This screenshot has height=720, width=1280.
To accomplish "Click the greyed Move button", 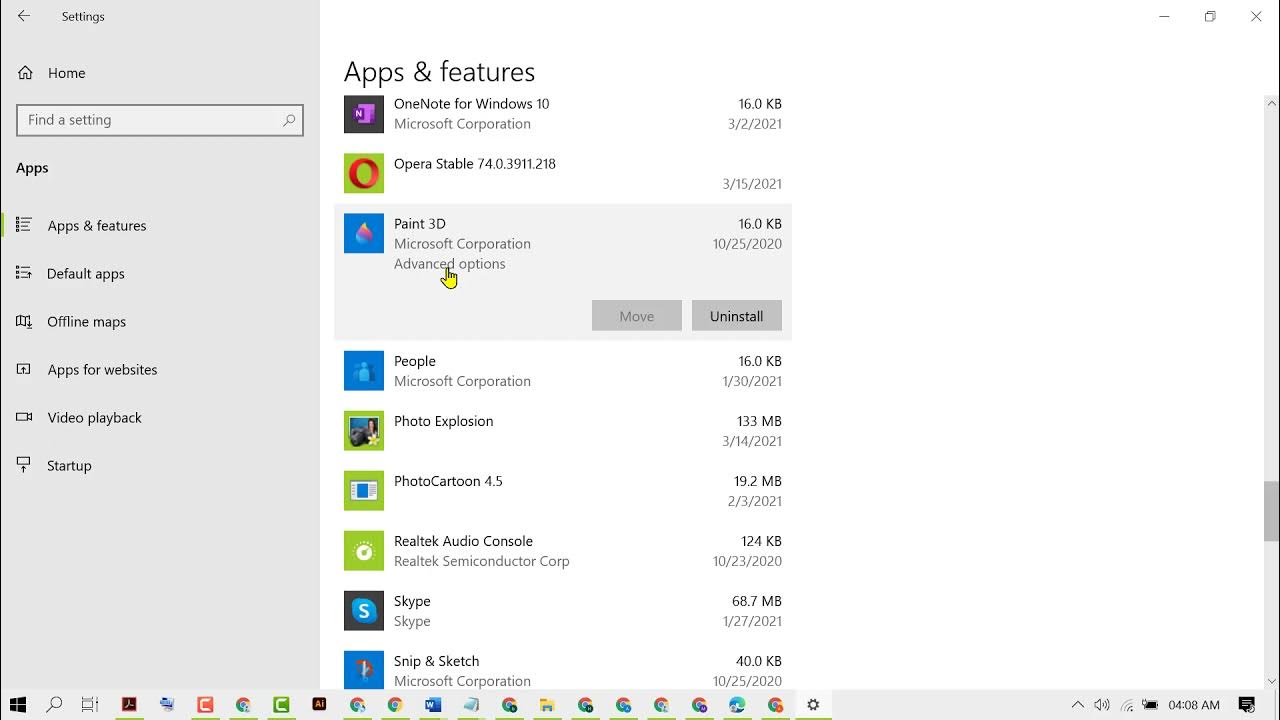I will click(x=637, y=316).
